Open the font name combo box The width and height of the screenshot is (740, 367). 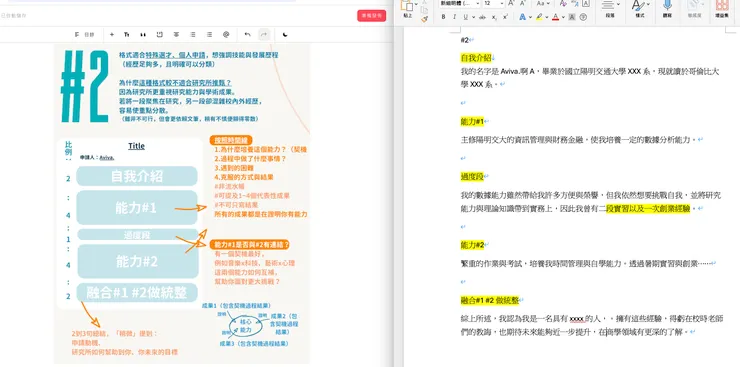(460, 3)
